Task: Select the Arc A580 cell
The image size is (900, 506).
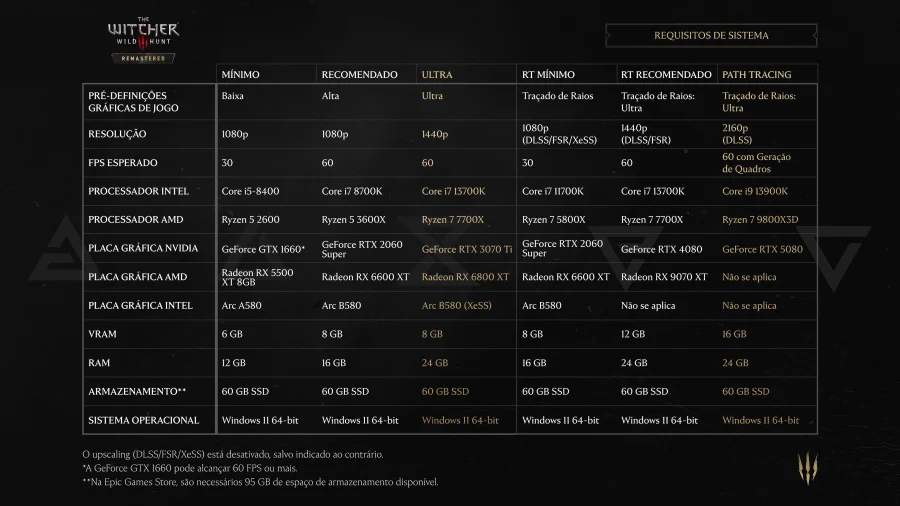Action: tap(241, 305)
